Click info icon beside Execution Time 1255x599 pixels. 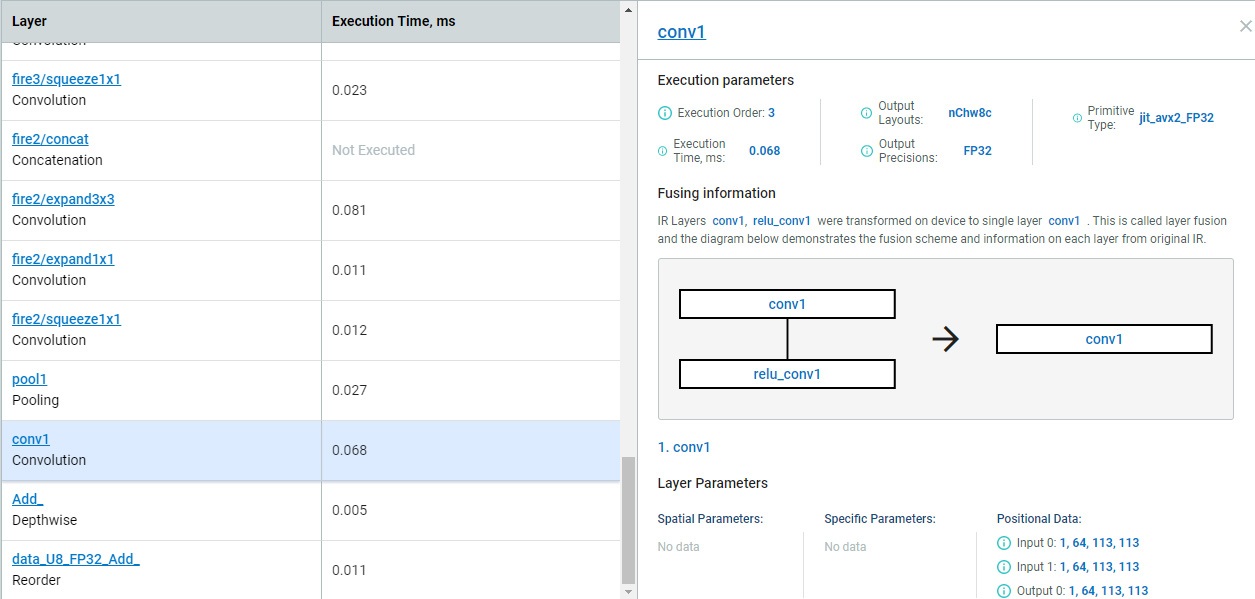[x=663, y=151]
